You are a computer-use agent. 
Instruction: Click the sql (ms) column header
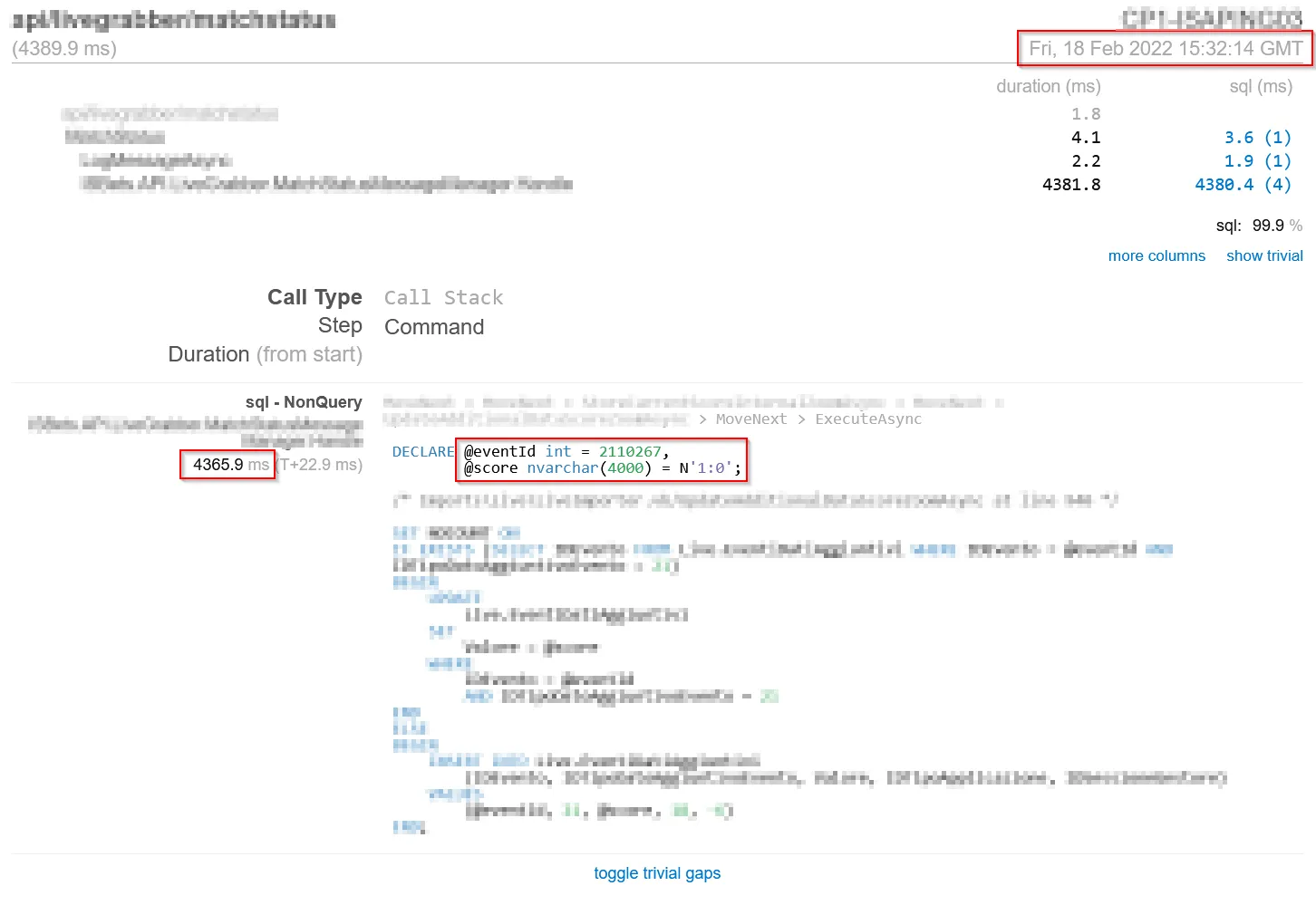pos(1260,86)
